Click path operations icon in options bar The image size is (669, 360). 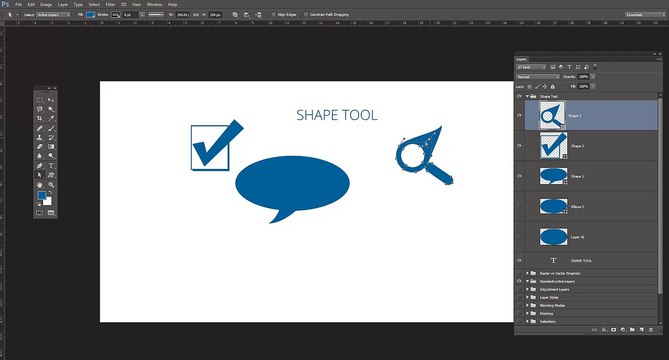(x=235, y=15)
